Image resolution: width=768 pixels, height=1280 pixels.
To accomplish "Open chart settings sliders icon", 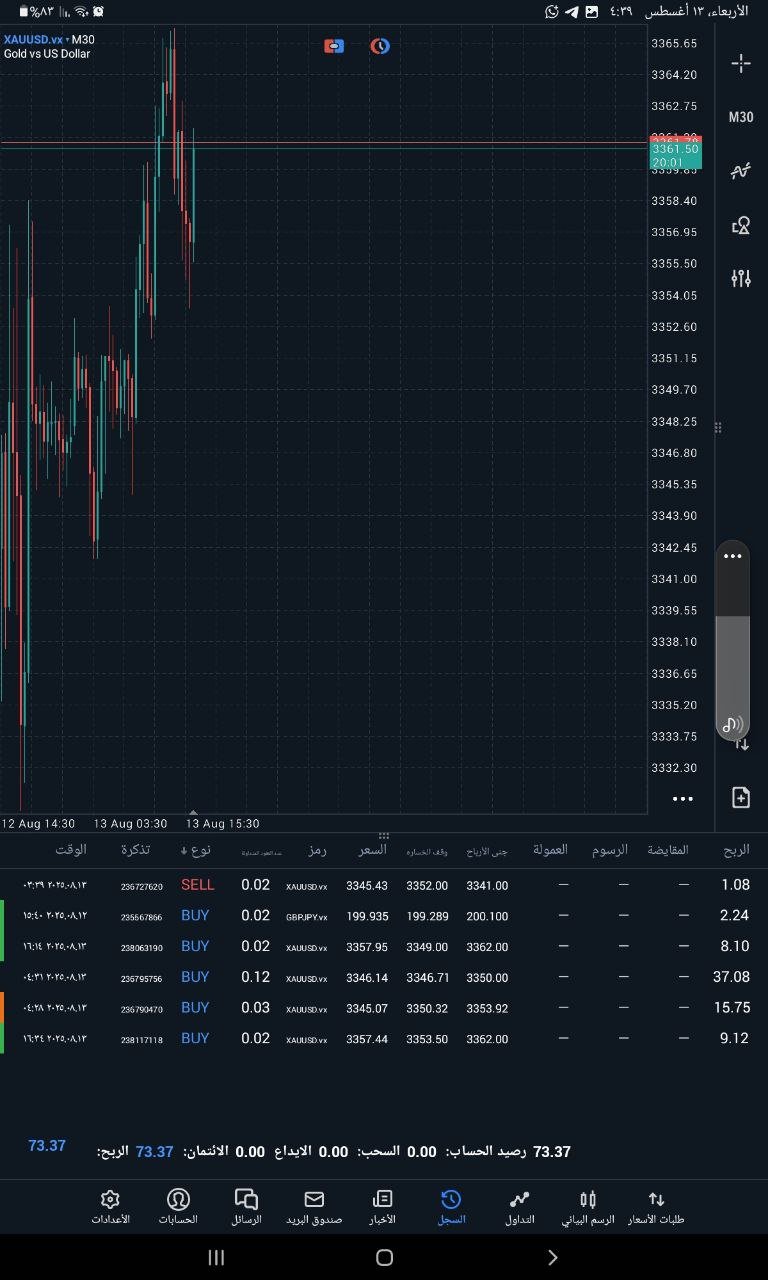I will pos(741,278).
